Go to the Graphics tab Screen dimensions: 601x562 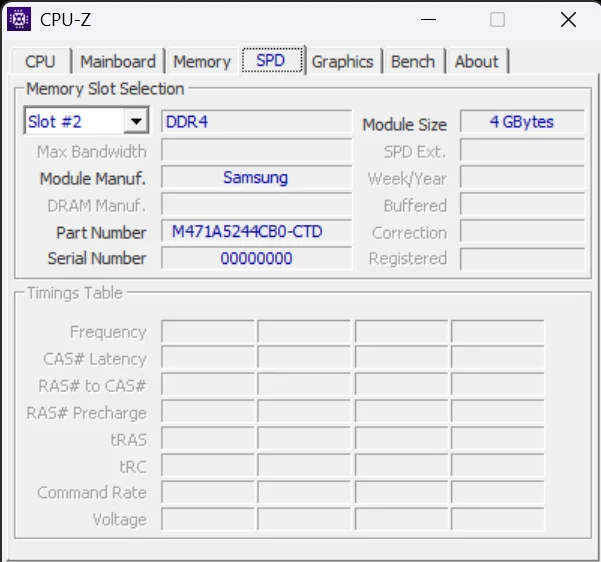coord(343,61)
